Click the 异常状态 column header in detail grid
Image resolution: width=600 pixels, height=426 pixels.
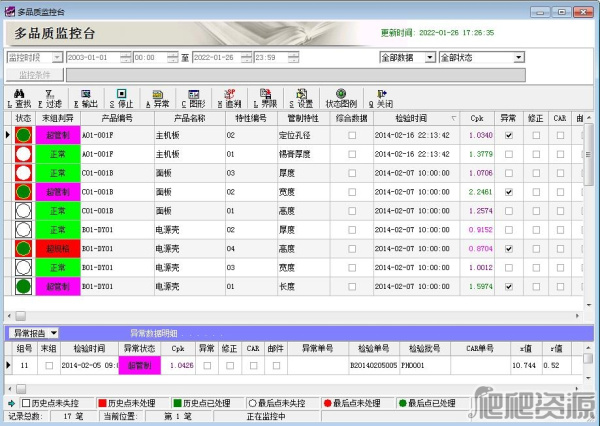coord(139,348)
